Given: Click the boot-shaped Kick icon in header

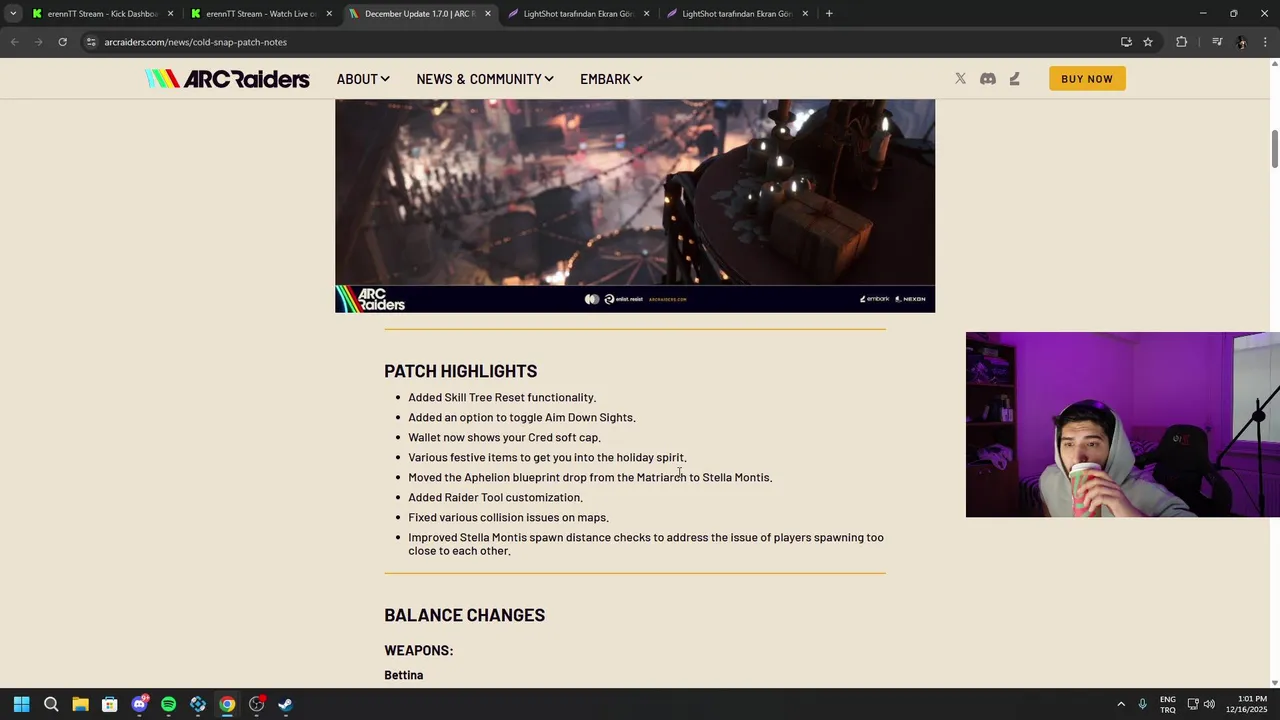Looking at the screenshot, I should [1015, 79].
